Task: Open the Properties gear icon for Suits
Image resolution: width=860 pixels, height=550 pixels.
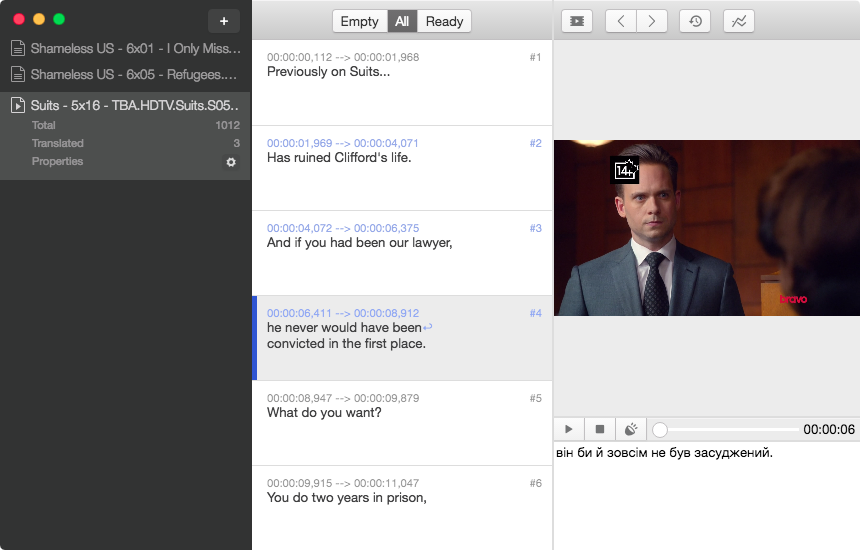Action: tap(231, 162)
